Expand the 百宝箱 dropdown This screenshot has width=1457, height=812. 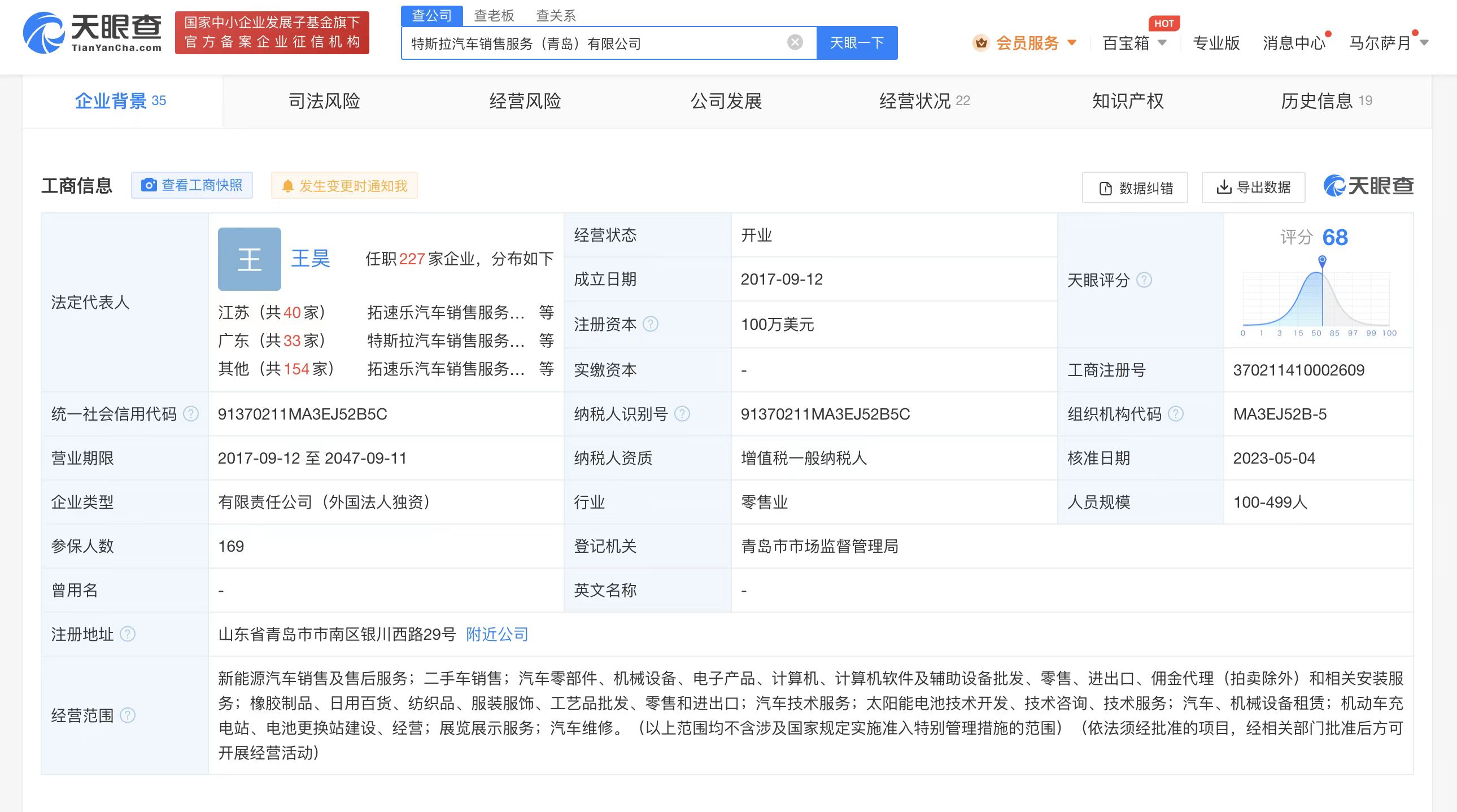coord(1135,43)
